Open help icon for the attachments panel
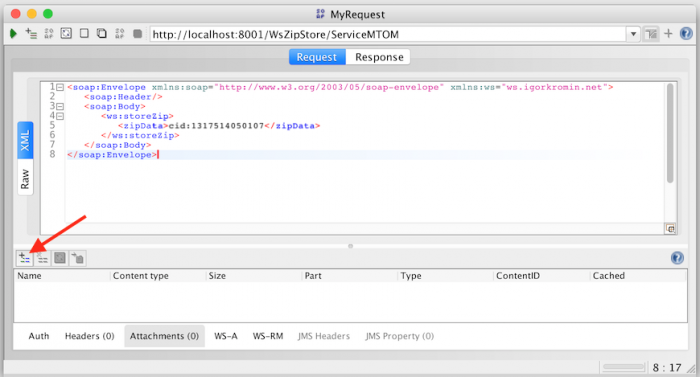 677,258
